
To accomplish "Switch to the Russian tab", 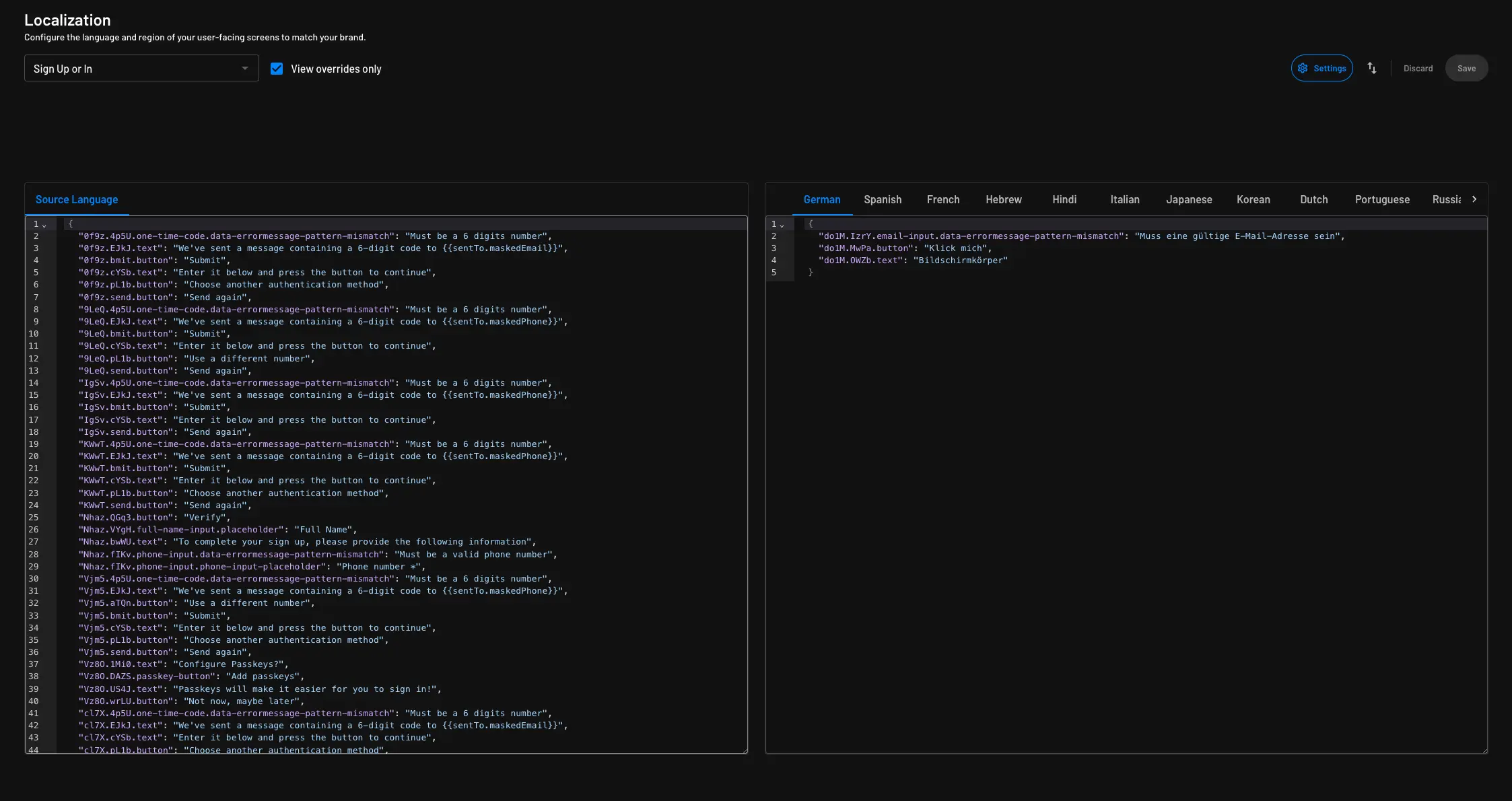I will tap(1446, 199).
